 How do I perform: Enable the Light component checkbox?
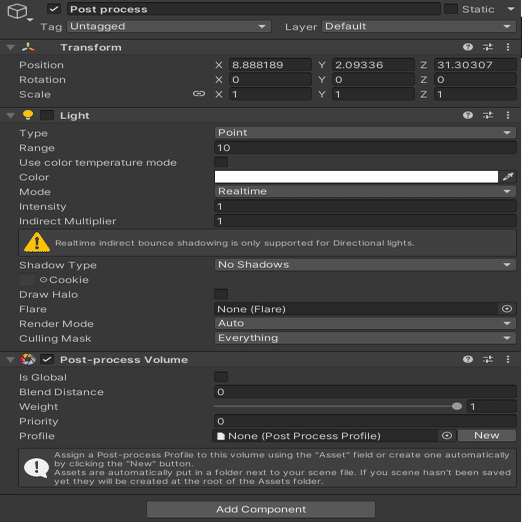[x=47, y=115]
